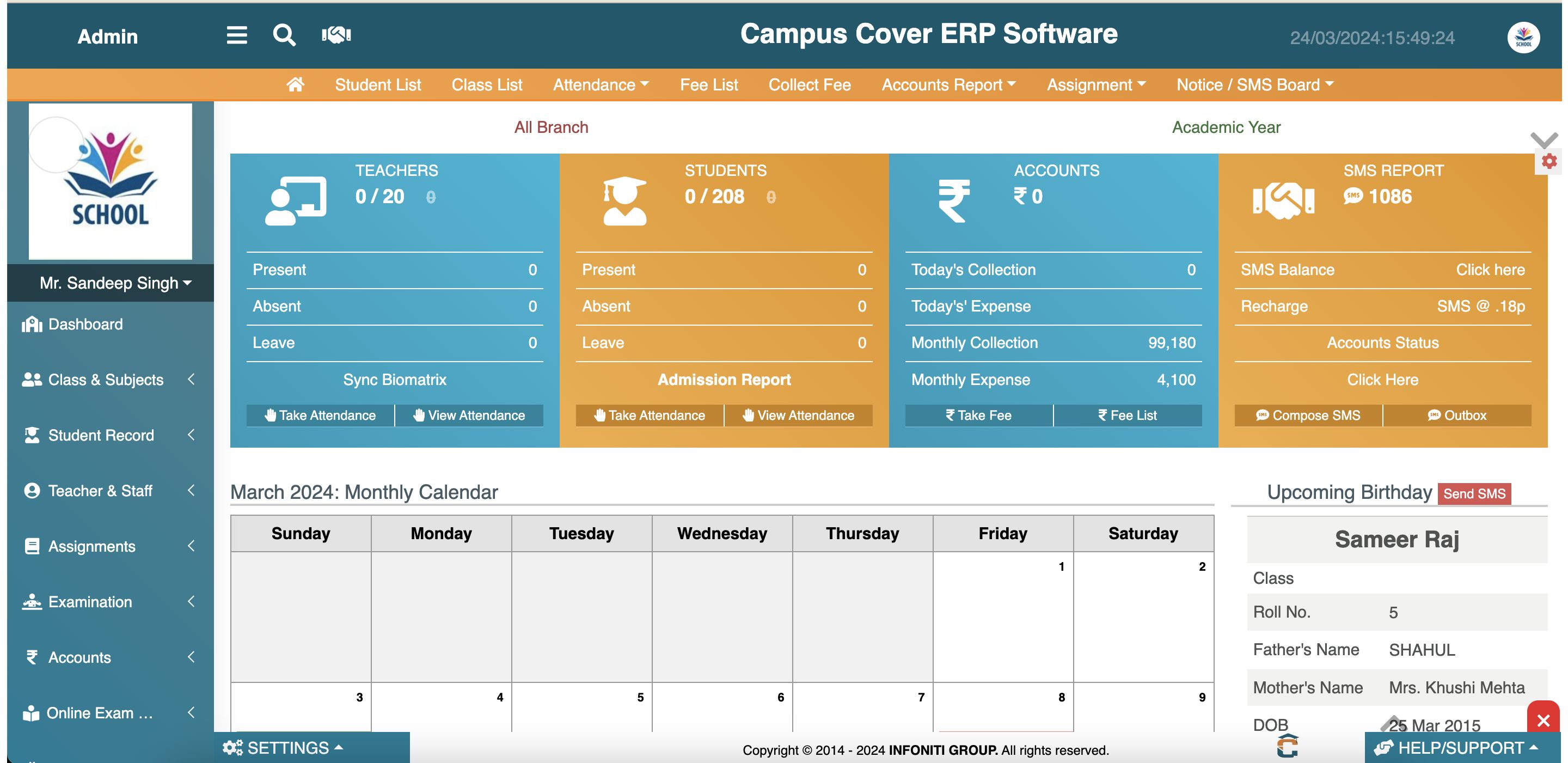Expand the Accounts Report dropdown menu
The image size is (1568, 763).
pos(948,84)
